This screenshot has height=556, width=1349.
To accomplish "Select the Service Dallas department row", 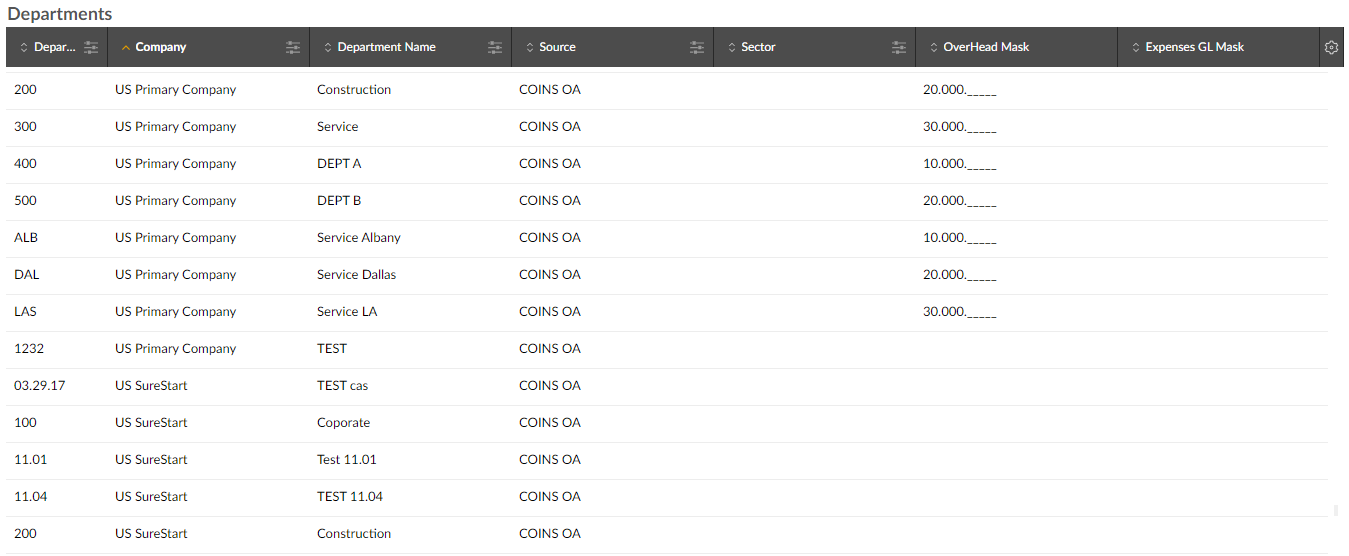I will [356, 275].
